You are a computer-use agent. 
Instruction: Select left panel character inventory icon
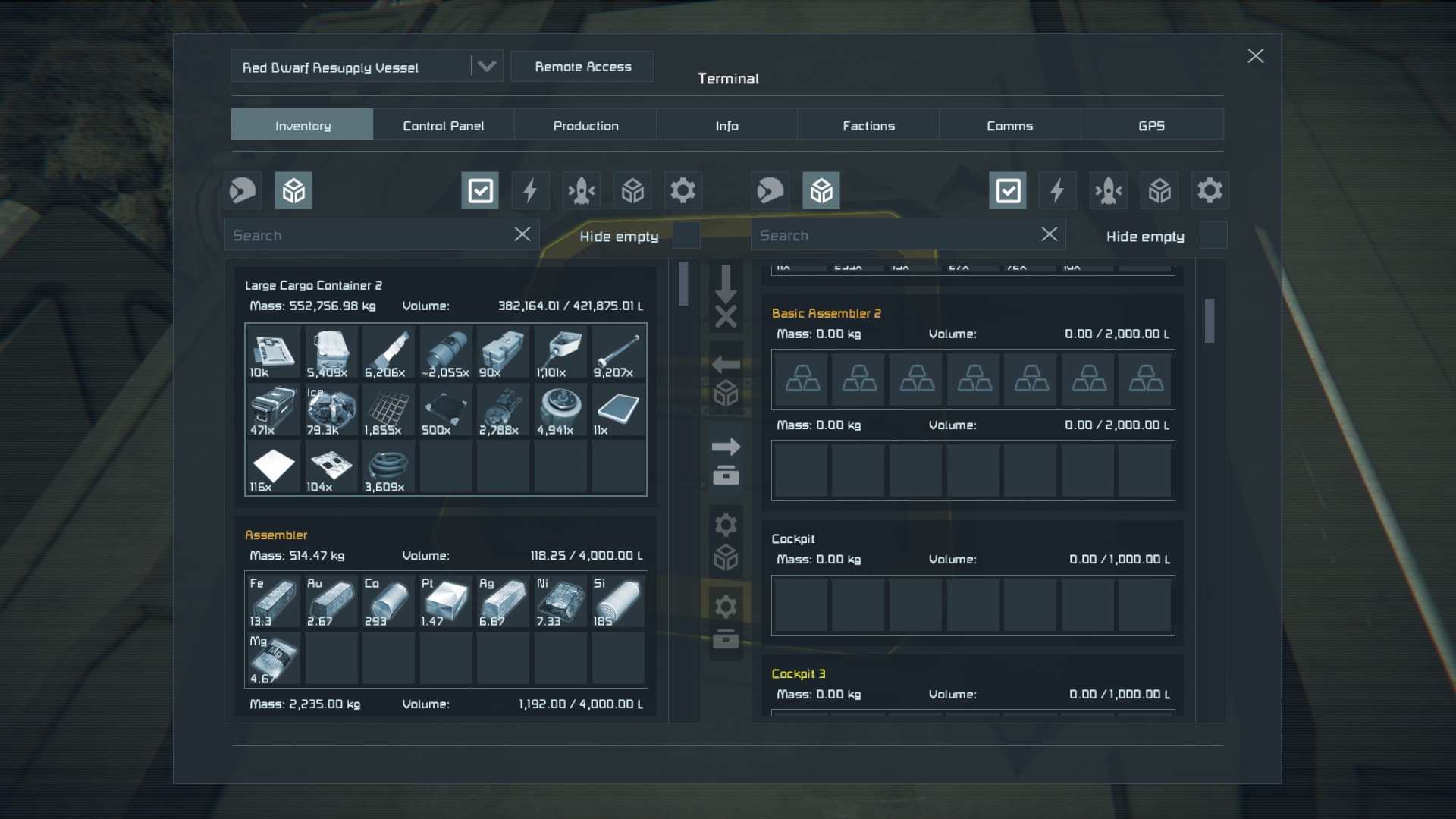coord(243,190)
